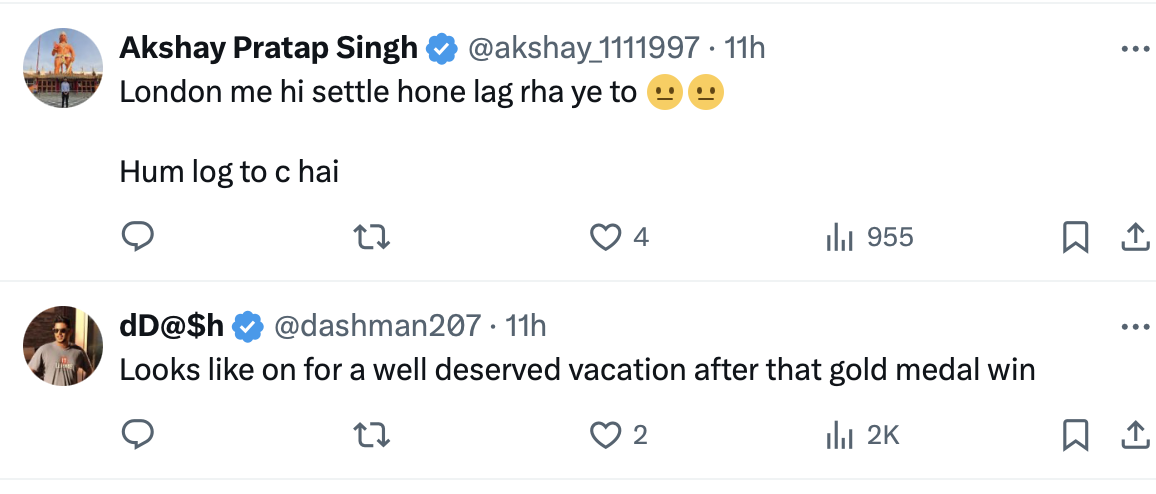The image size is (1156, 494).
Task: Reply to Akshay Pratap Singh's tweet
Action: coord(137,237)
